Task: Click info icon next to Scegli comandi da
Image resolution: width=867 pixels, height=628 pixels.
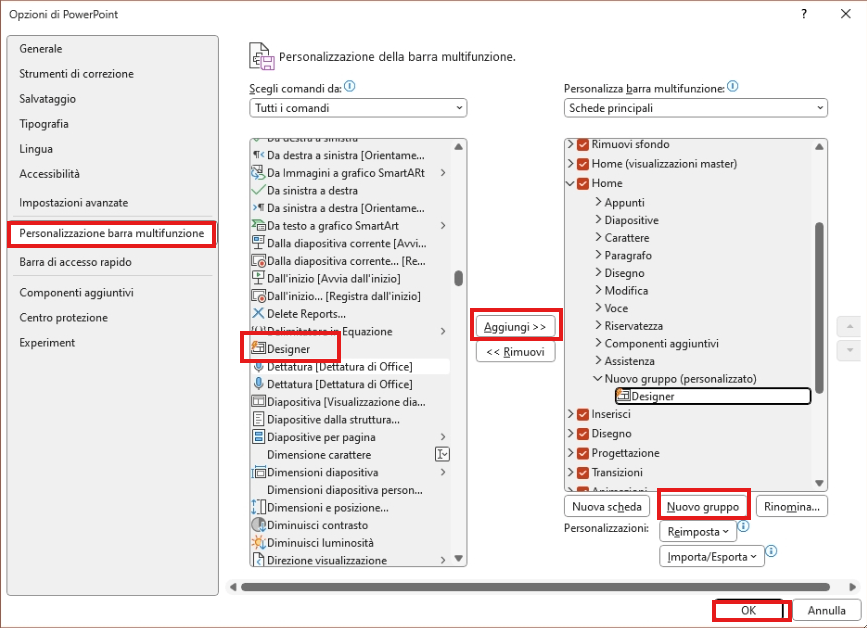Action: pos(349,86)
